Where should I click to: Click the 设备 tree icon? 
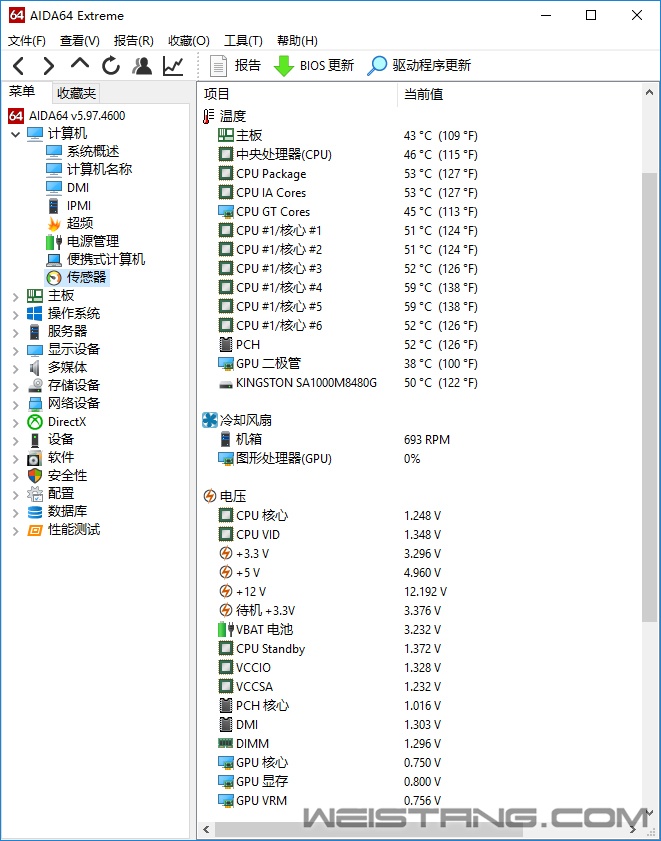[35, 440]
